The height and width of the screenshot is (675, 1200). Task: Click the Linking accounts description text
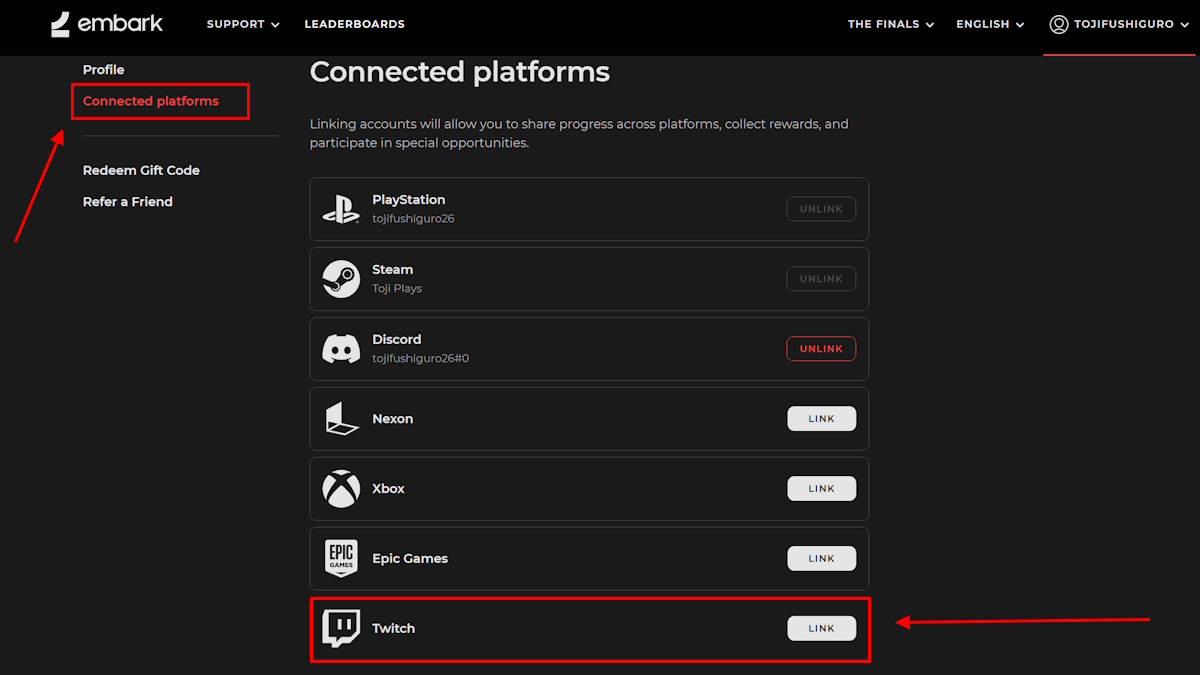pos(579,134)
